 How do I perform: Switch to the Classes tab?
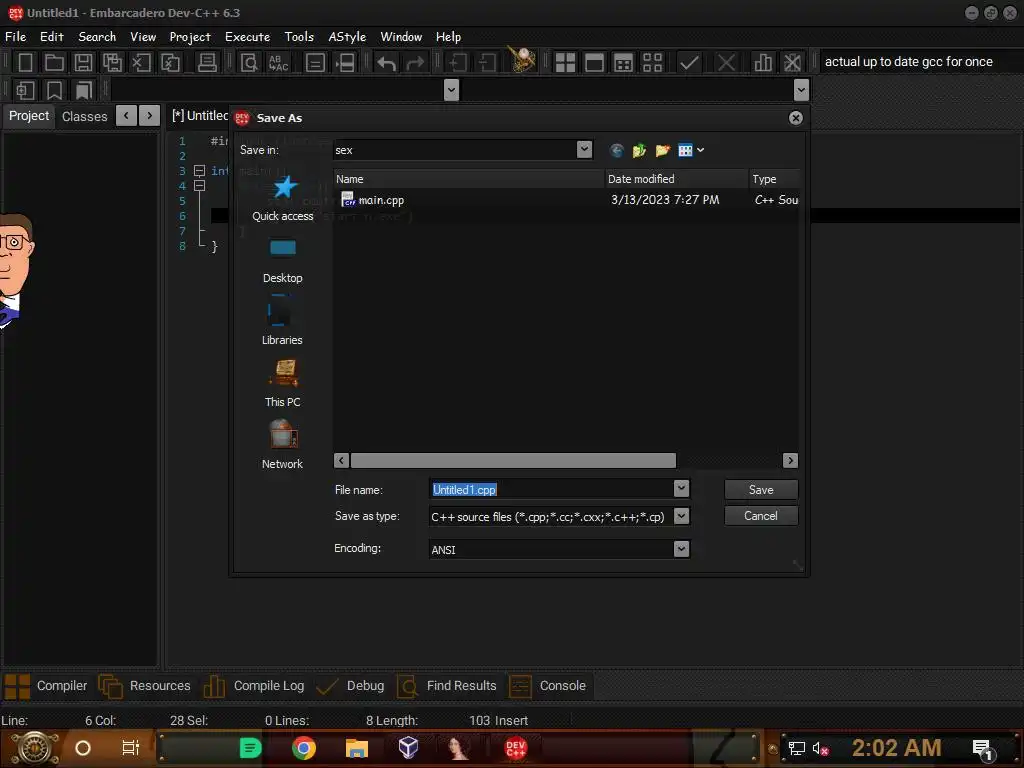point(84,116)
